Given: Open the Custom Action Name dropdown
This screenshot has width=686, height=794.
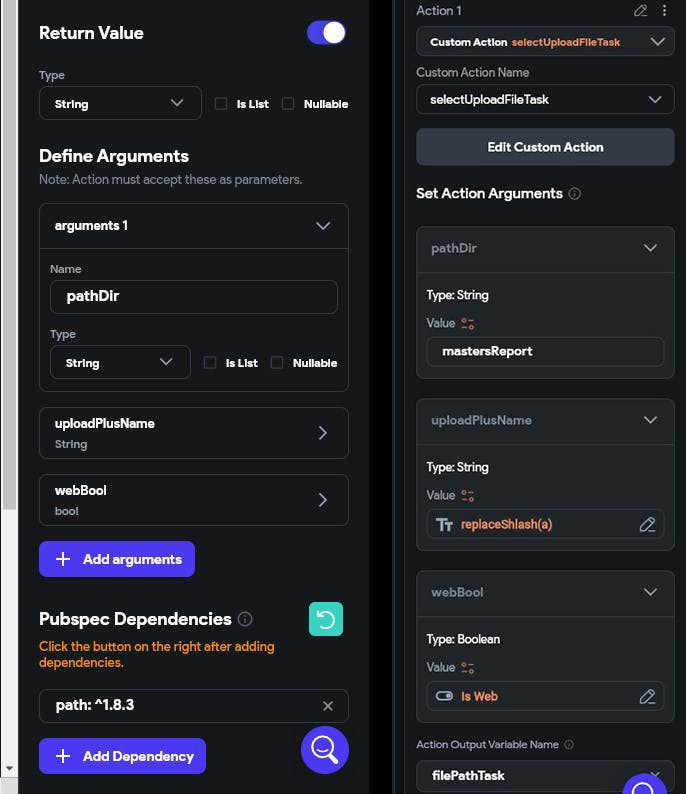Looking at the screenshot, I should 545,100.
